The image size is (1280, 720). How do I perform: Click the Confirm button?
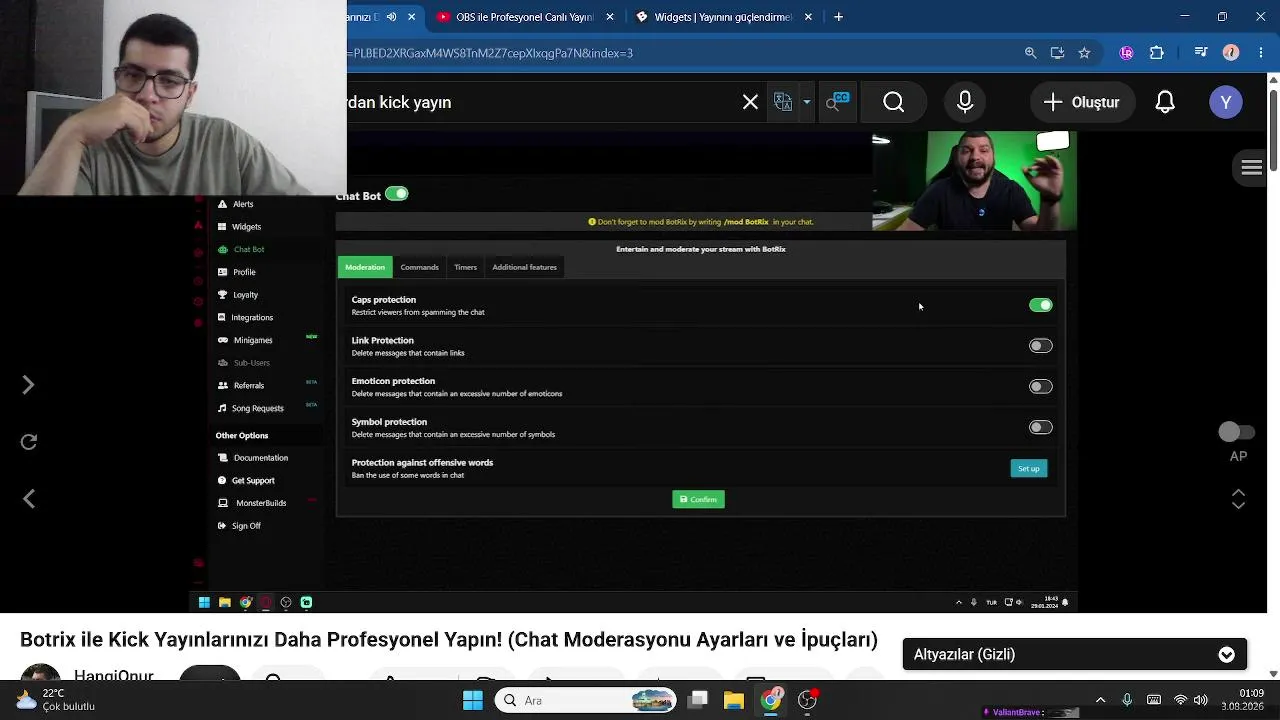coord(698,499)
